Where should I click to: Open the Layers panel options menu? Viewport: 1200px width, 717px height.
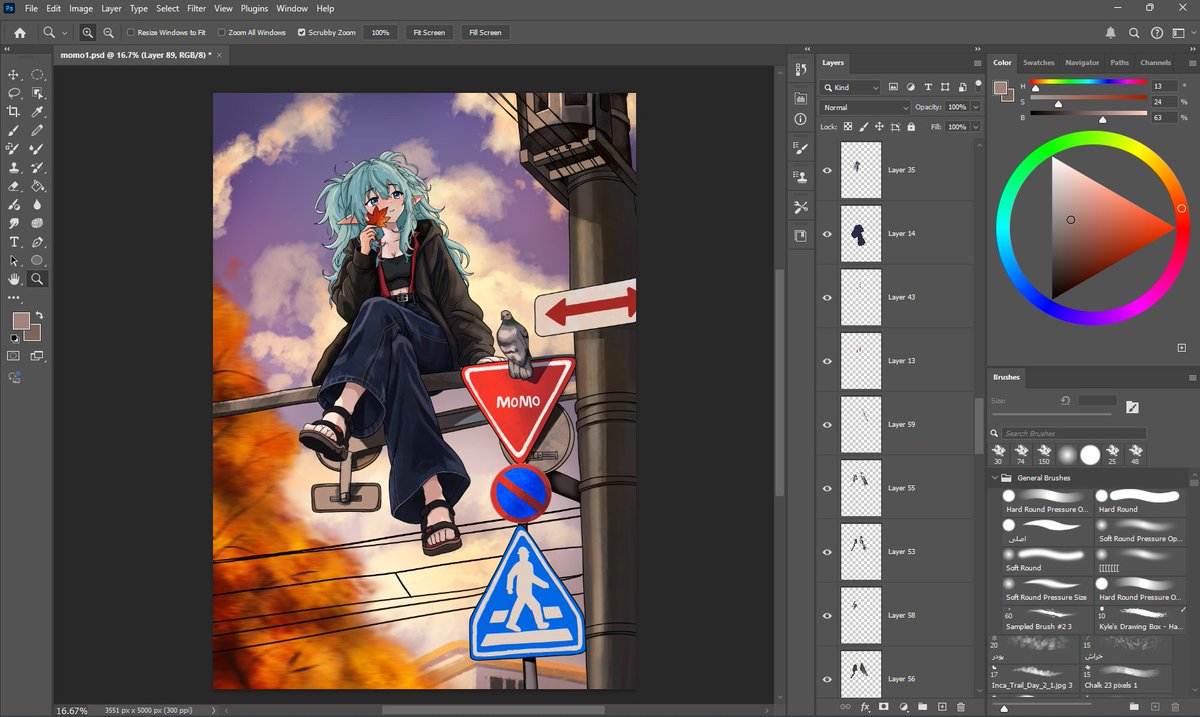point(976,62)
